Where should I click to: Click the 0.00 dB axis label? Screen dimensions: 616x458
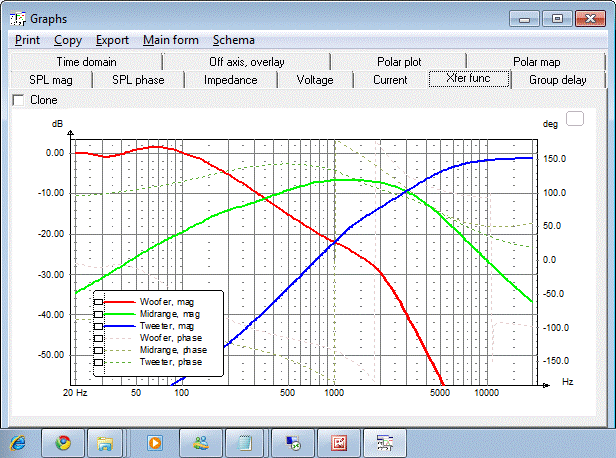pos(55,153)
